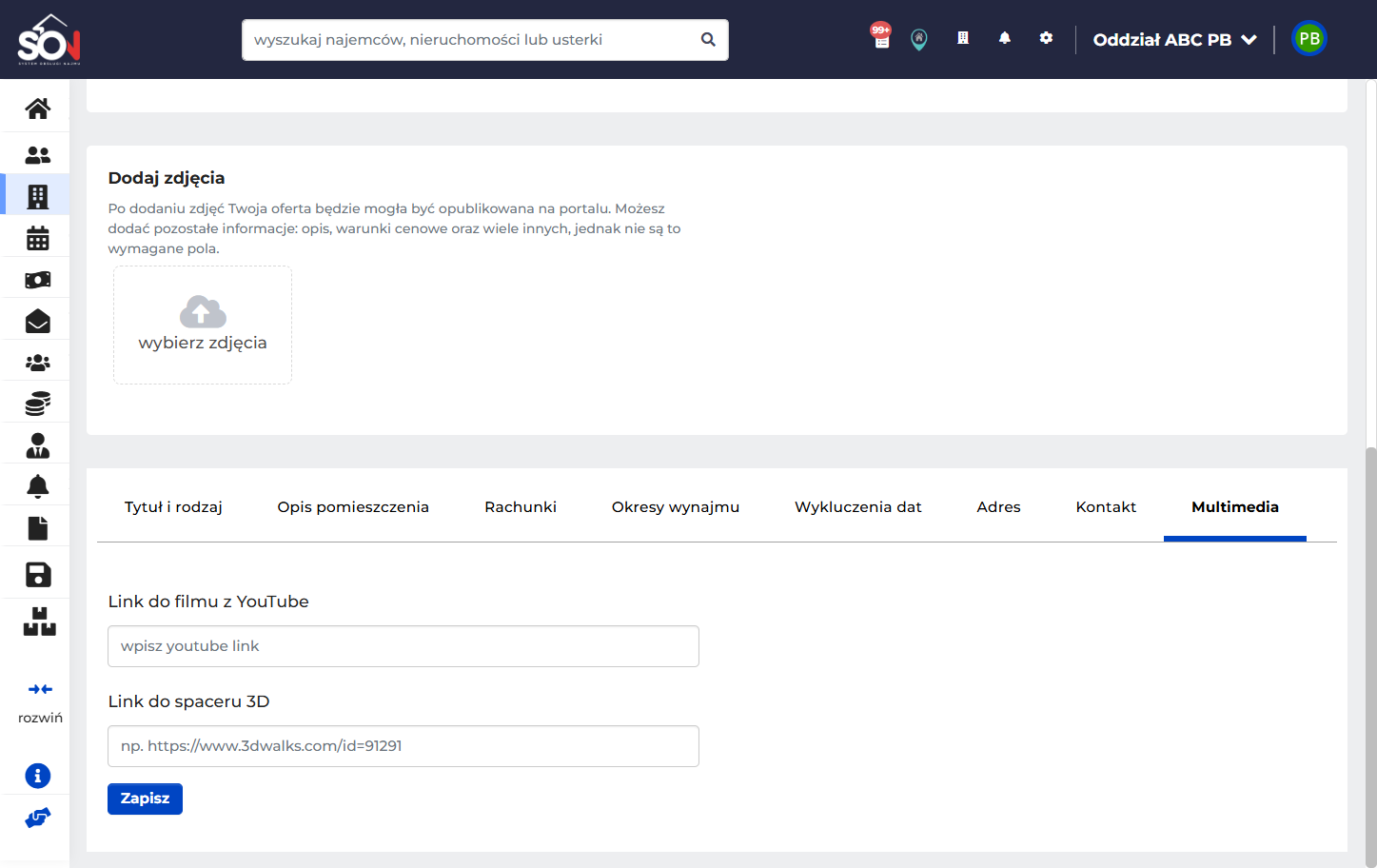
Task: Open the Oddział ABC PB dropdown
Action: 1175,40
